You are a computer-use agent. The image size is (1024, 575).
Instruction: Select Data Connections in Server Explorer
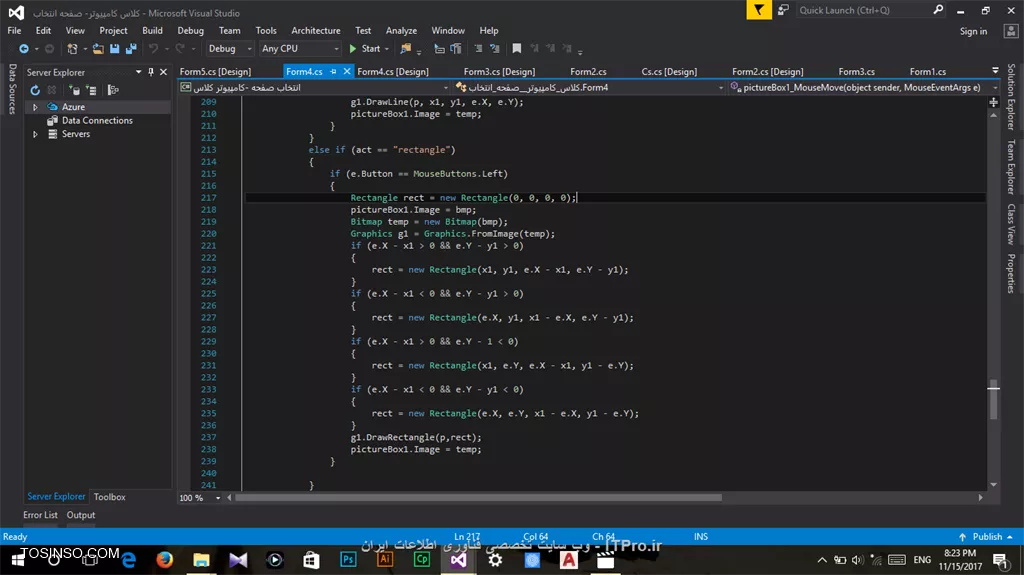pyautogui.click(x=97, y=120)
